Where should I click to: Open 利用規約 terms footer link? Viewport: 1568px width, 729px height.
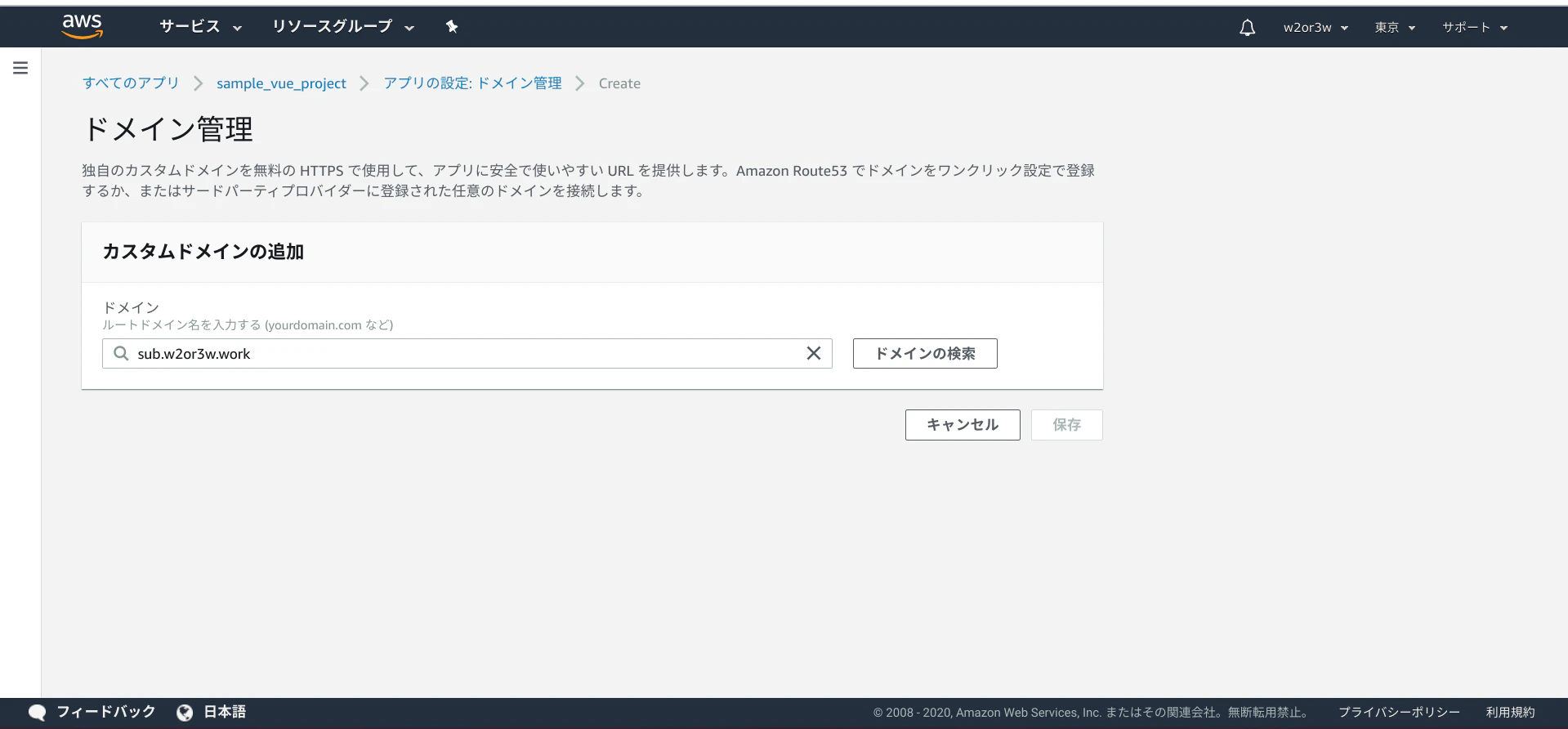[1510, 713]
